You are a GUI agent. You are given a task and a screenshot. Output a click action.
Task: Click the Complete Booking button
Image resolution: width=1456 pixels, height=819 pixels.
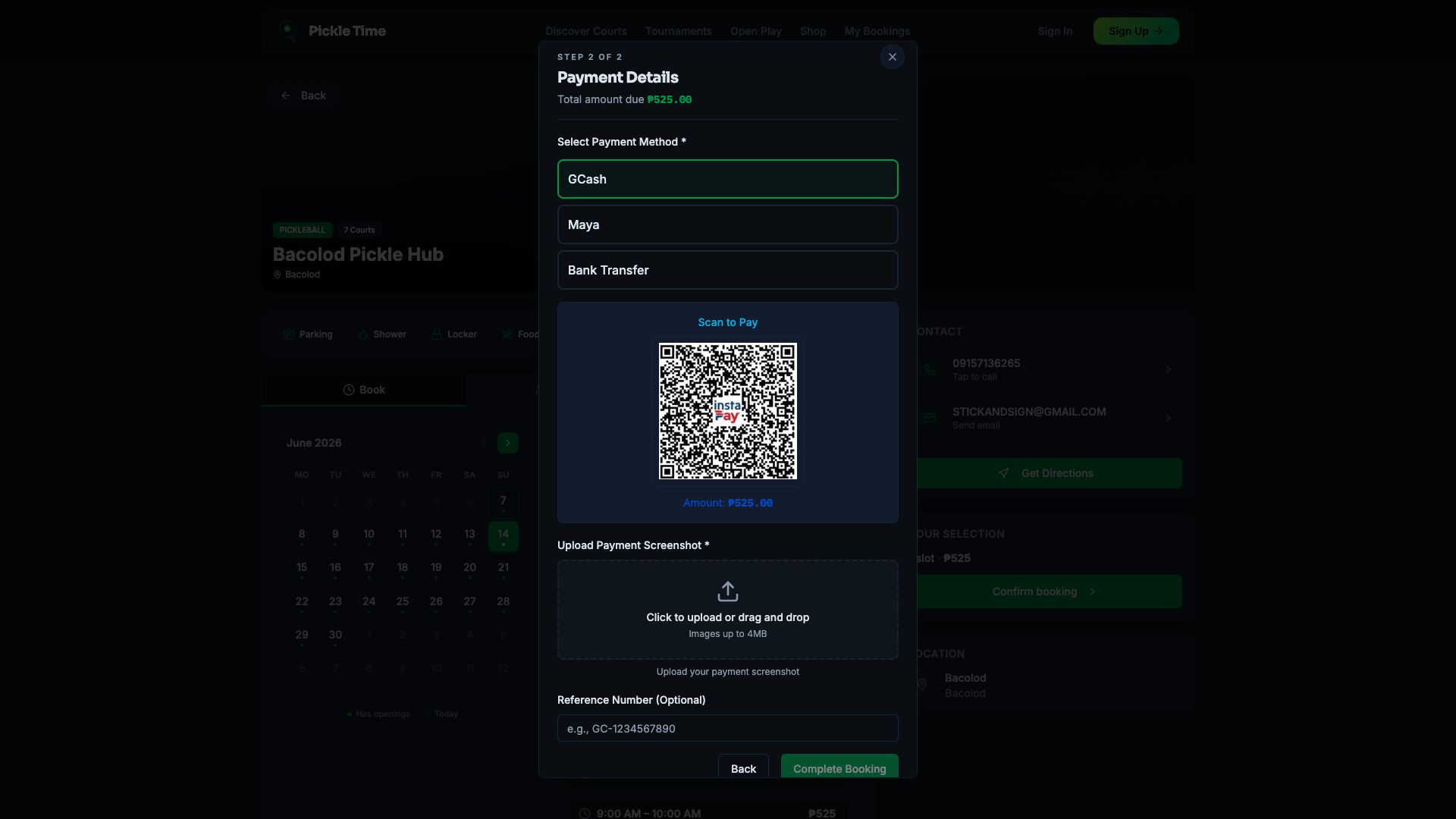pyautogui.click(x=839, y=767)
